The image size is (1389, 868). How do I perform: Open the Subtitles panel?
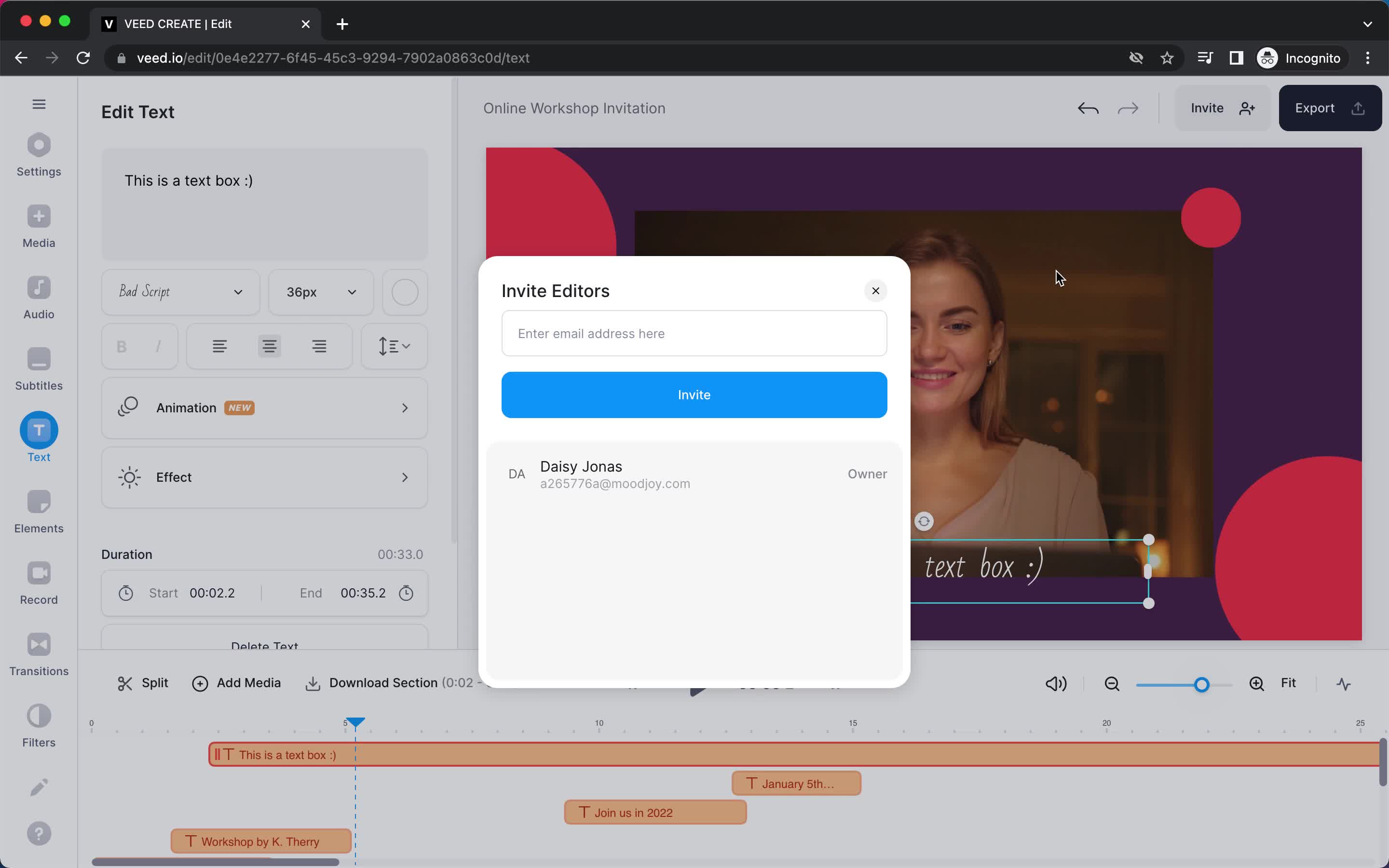click(39, 369)
